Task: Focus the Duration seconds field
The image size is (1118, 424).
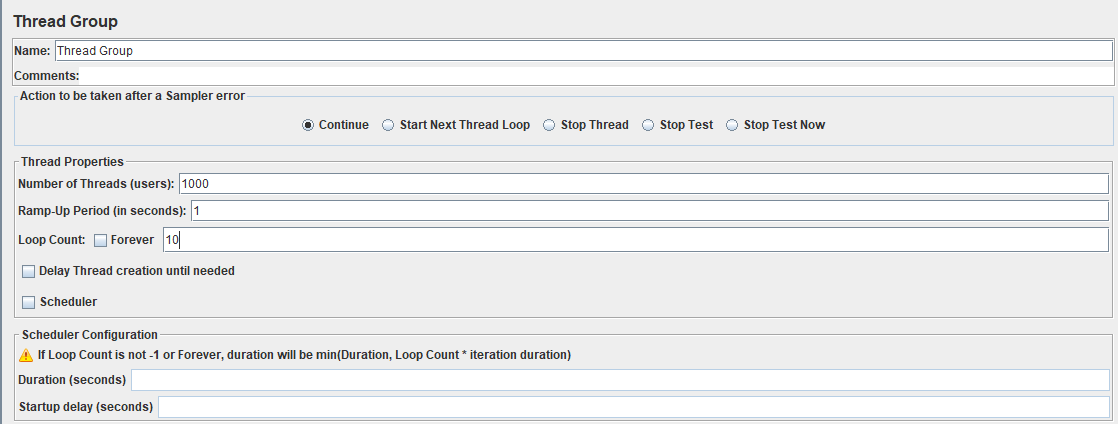Action: pyautogui.click(x=620, y=380)
